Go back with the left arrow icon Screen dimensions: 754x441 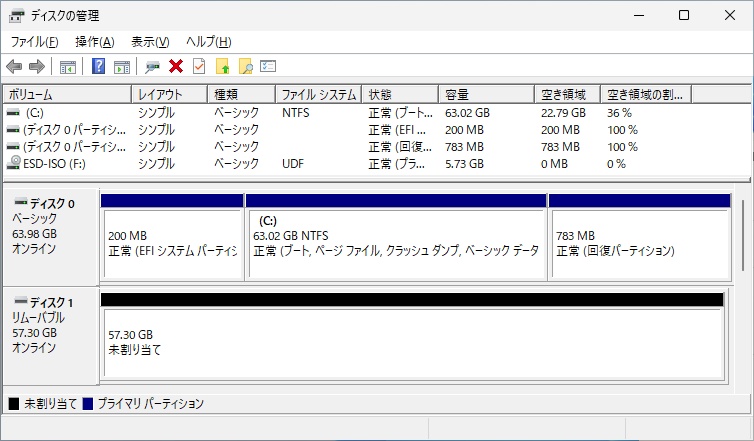pos(14,66)
